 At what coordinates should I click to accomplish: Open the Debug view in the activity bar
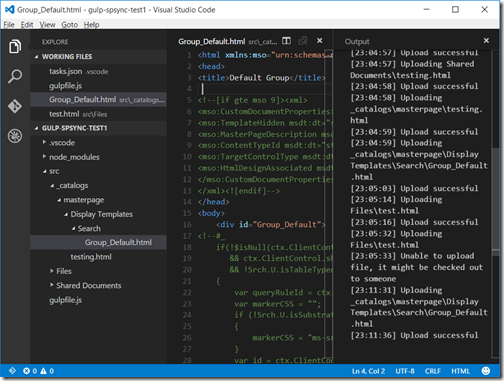15,136
